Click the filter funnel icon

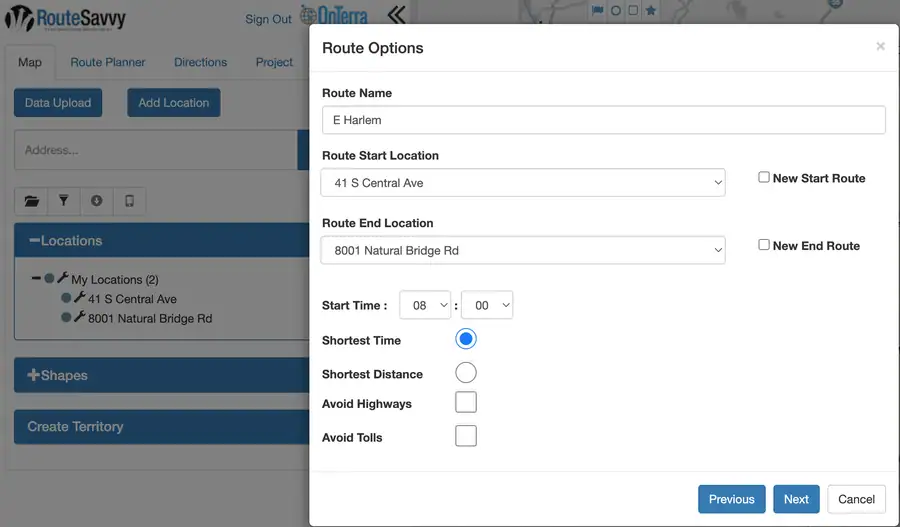click(64, 201)
